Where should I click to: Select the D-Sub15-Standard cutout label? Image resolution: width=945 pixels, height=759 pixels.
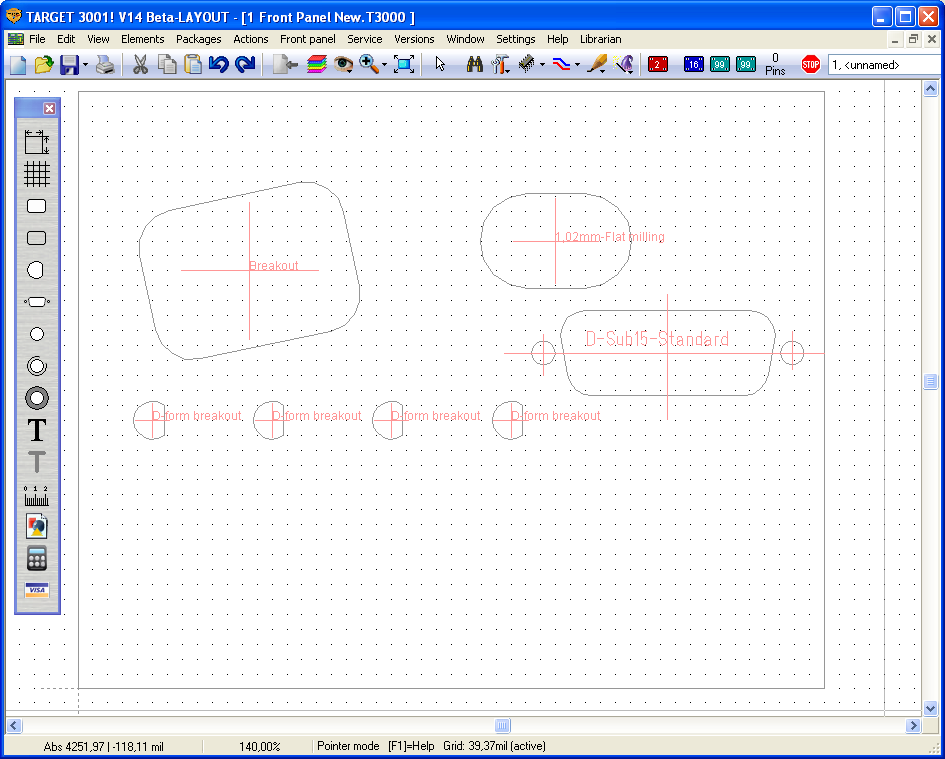tap(657, 340)
